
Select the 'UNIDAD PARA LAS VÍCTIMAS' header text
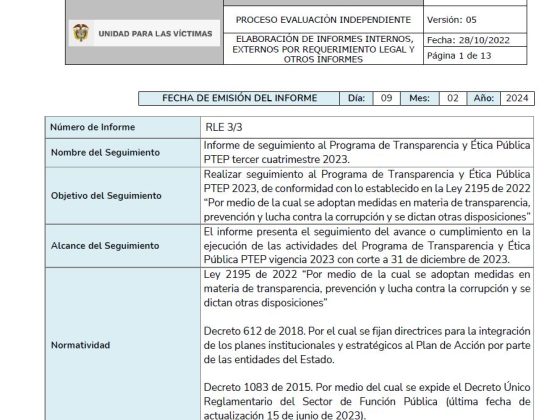point(155,34)
